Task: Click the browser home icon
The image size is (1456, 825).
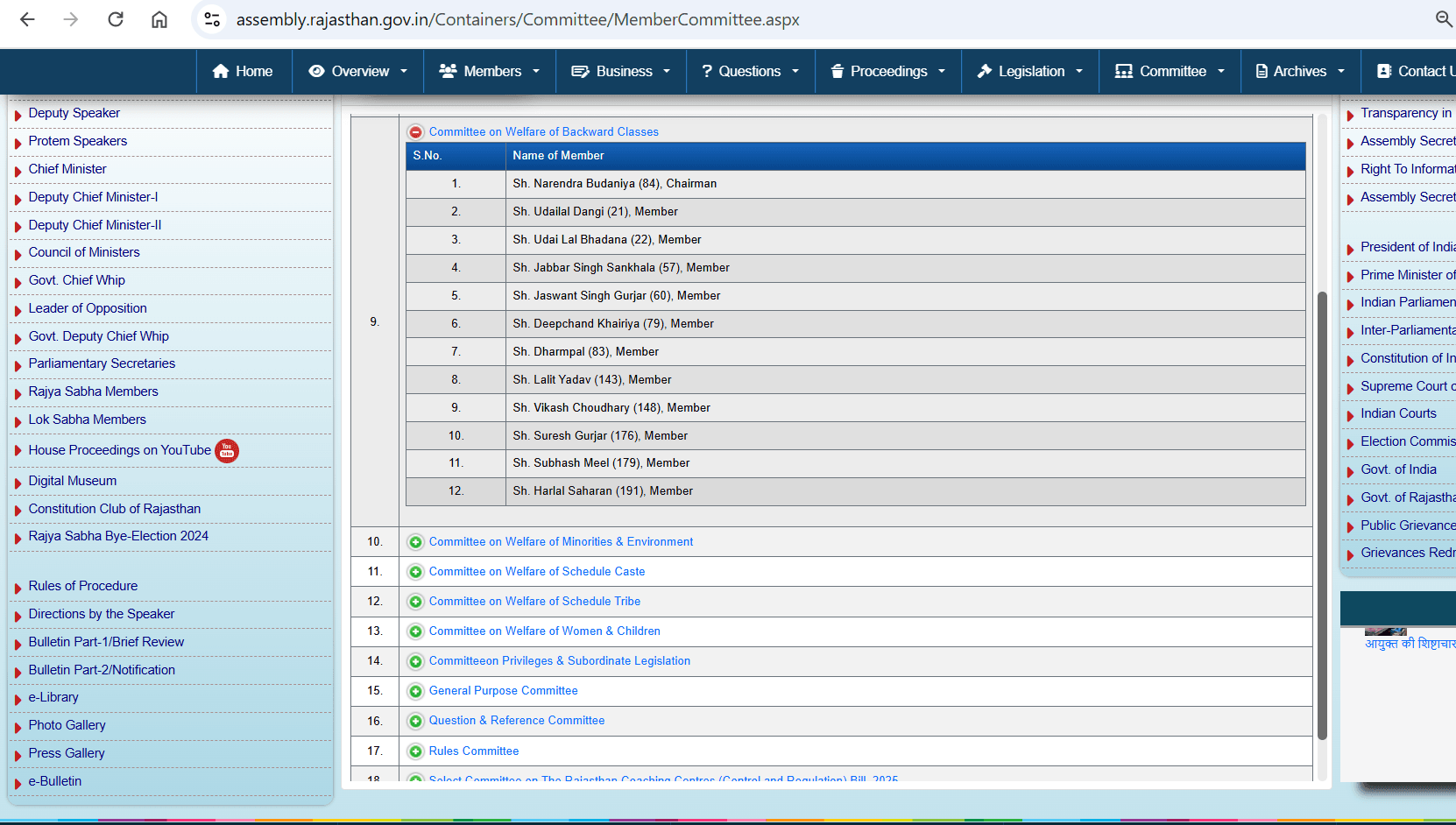Action: (159, 19)
